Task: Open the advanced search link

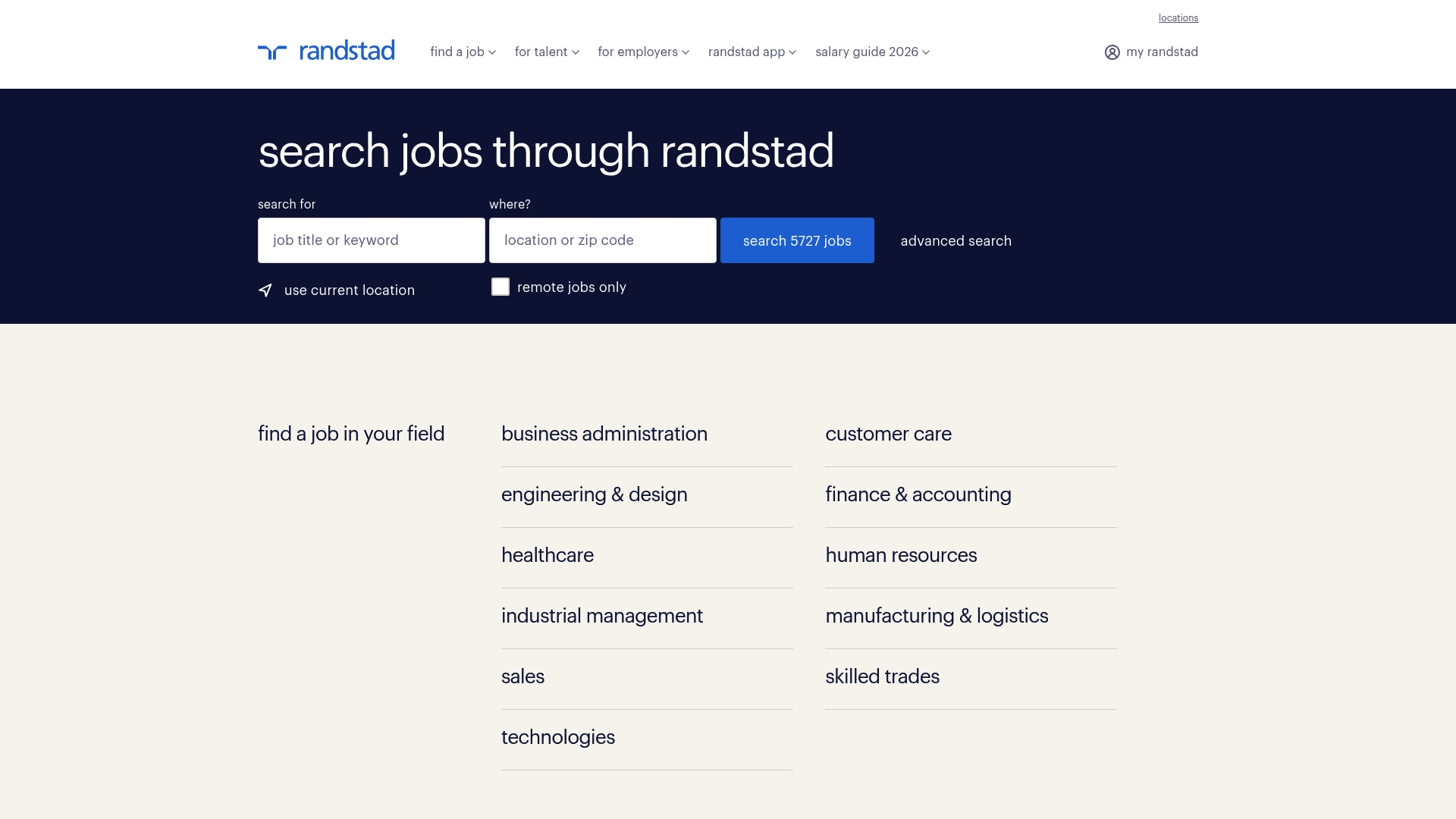Action: [x=955, y=240]
